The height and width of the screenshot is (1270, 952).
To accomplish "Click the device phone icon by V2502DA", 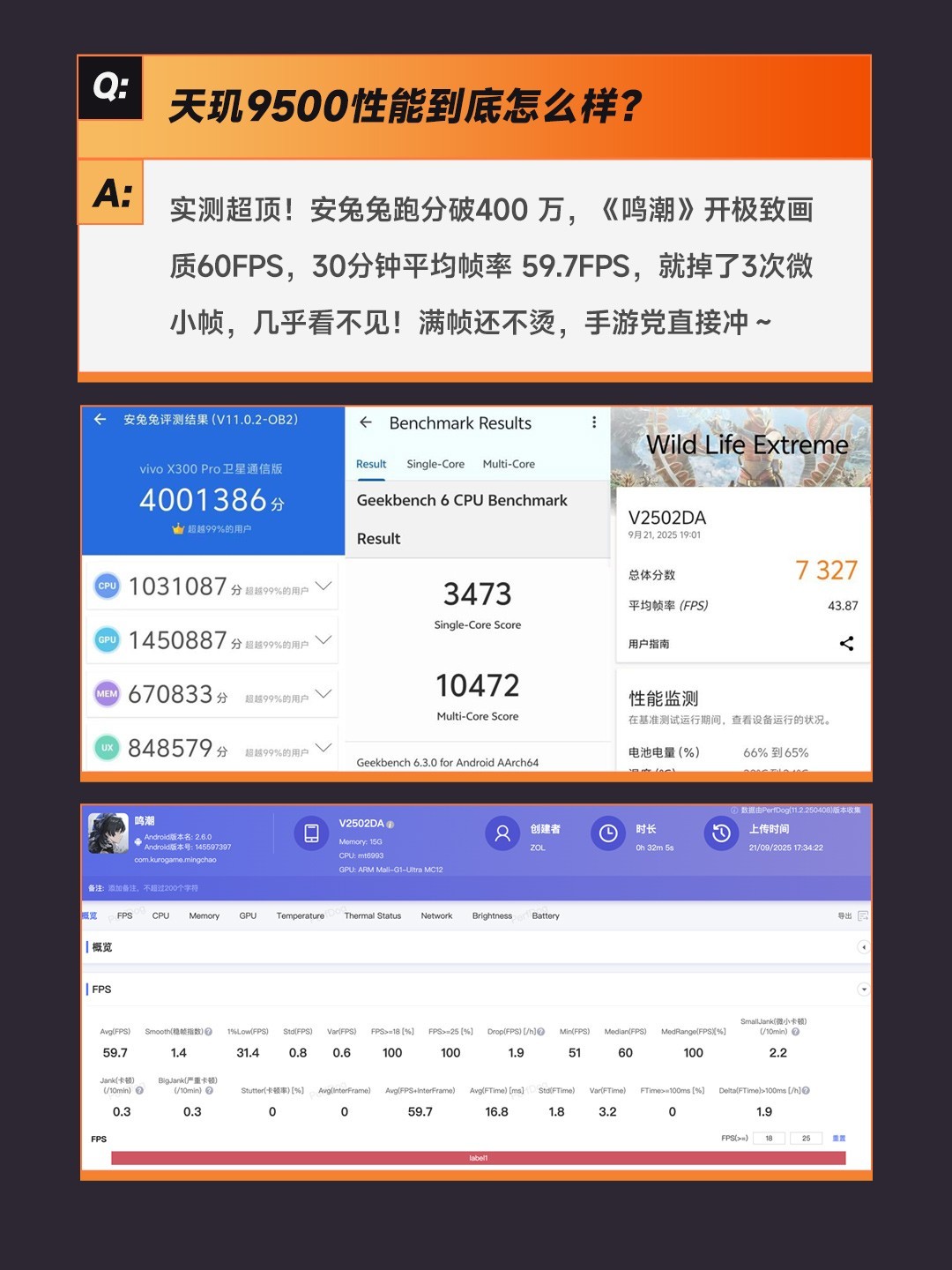I will click(x=311, y=833).
